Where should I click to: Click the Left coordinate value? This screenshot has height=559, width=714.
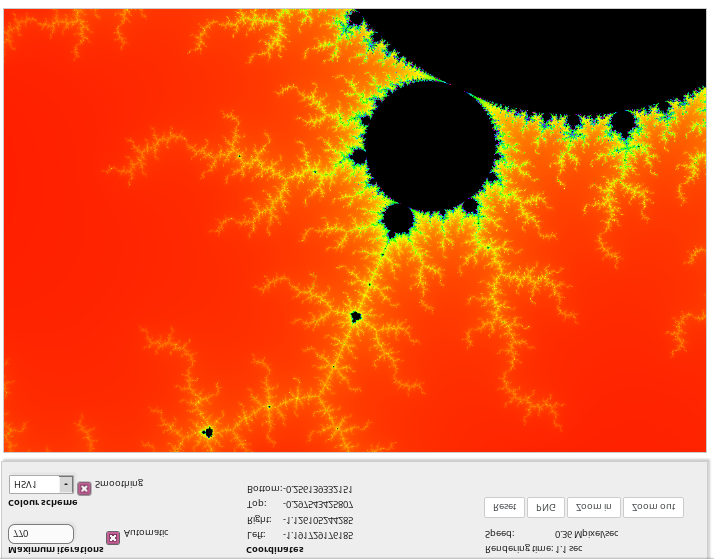[318, 535]
